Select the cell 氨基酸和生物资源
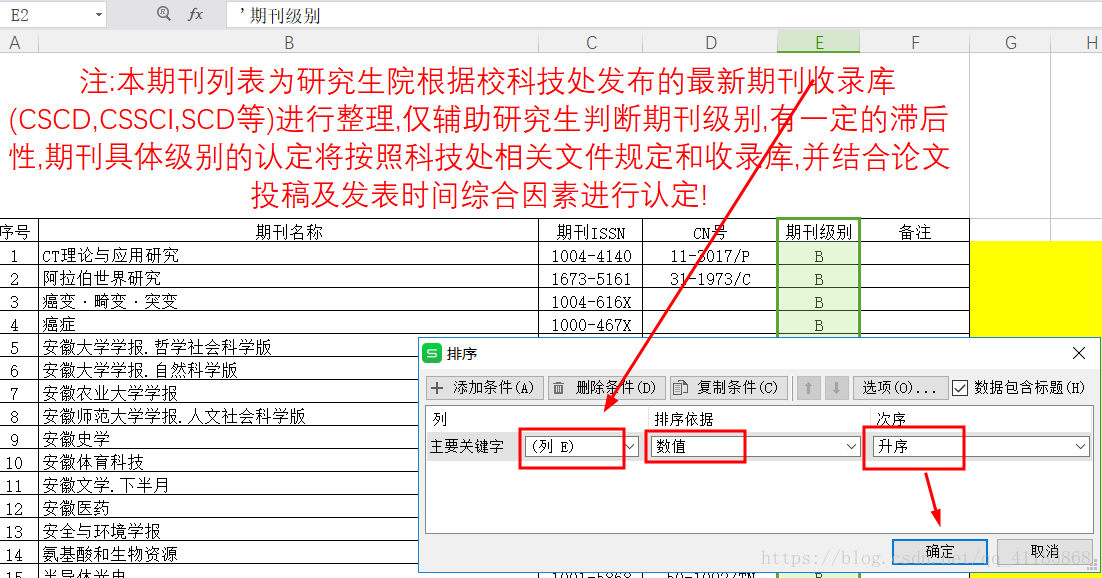The height and width of the screenshot is (578, 1102). coord(228,554)
